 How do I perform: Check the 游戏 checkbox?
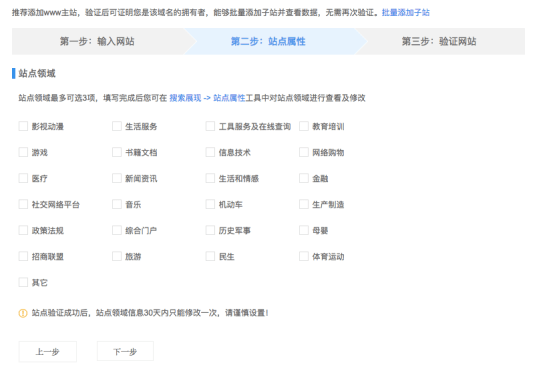(23, 152)
